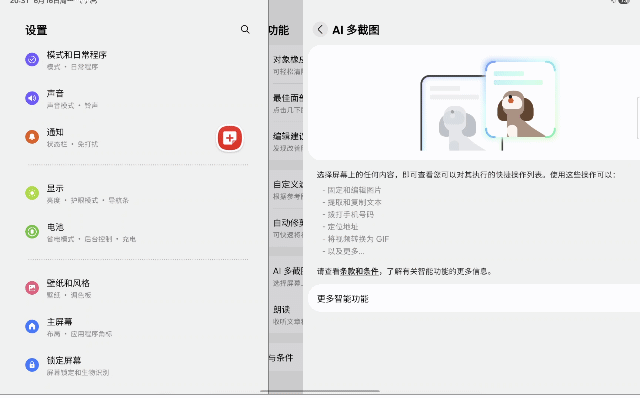Select 锁定屏幕 settings entry
The image size is (640, 398).
click(x=137, y=365)
